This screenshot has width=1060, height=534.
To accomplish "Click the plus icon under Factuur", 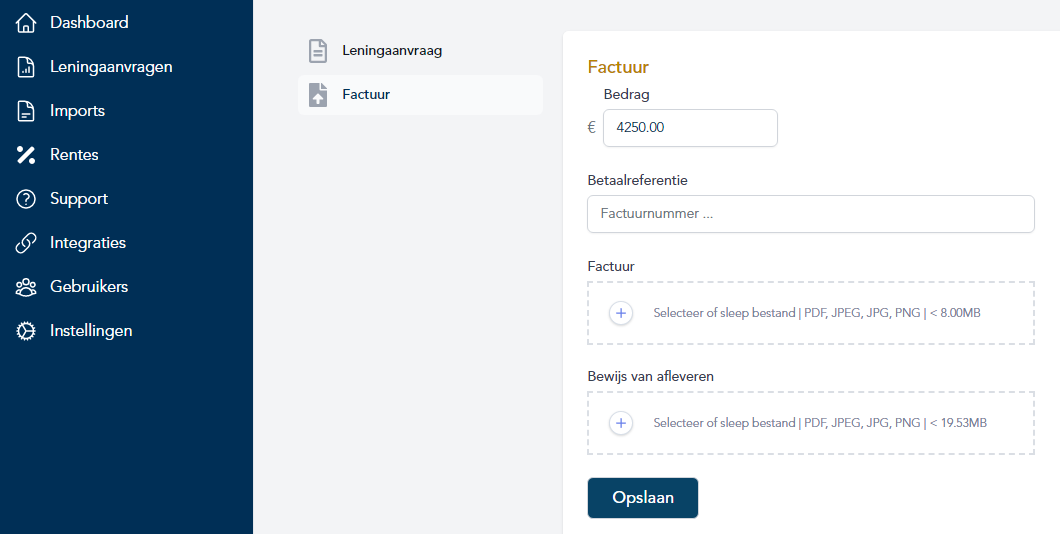I will (621, 313).
